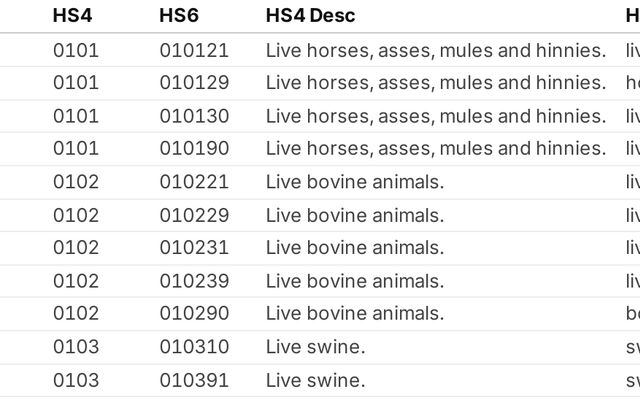
Task: Select the HS6 code 010229 cell
Action: (x=194, y=215)
